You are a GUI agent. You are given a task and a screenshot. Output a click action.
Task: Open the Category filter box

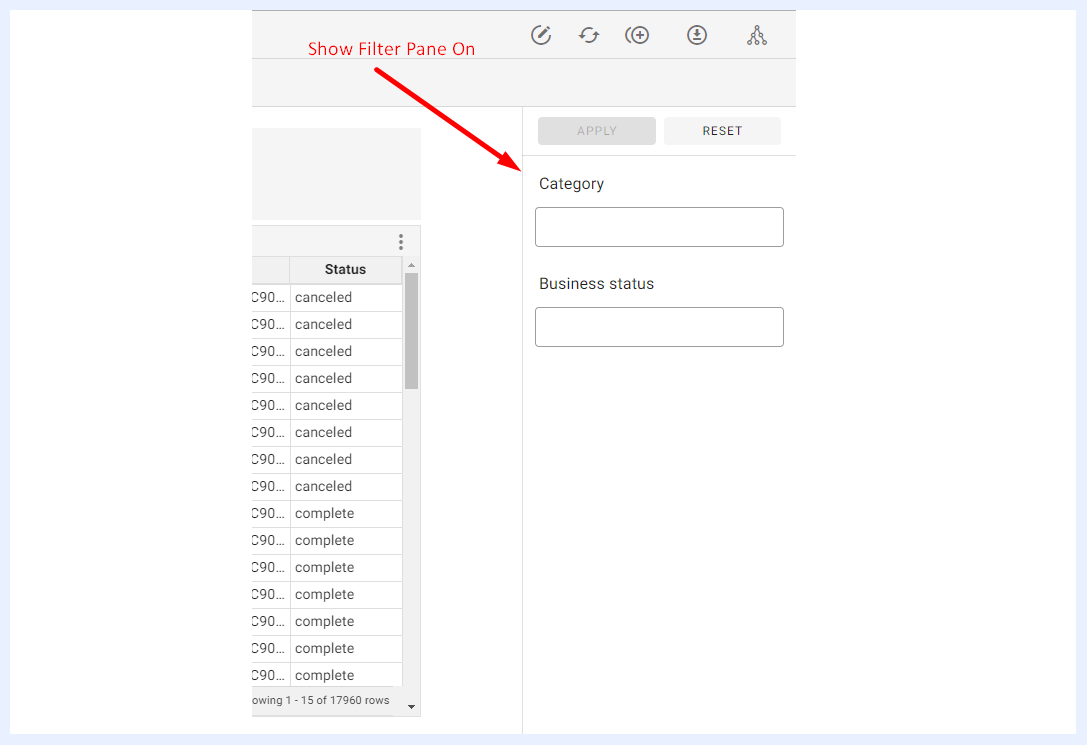coord(659,227)
